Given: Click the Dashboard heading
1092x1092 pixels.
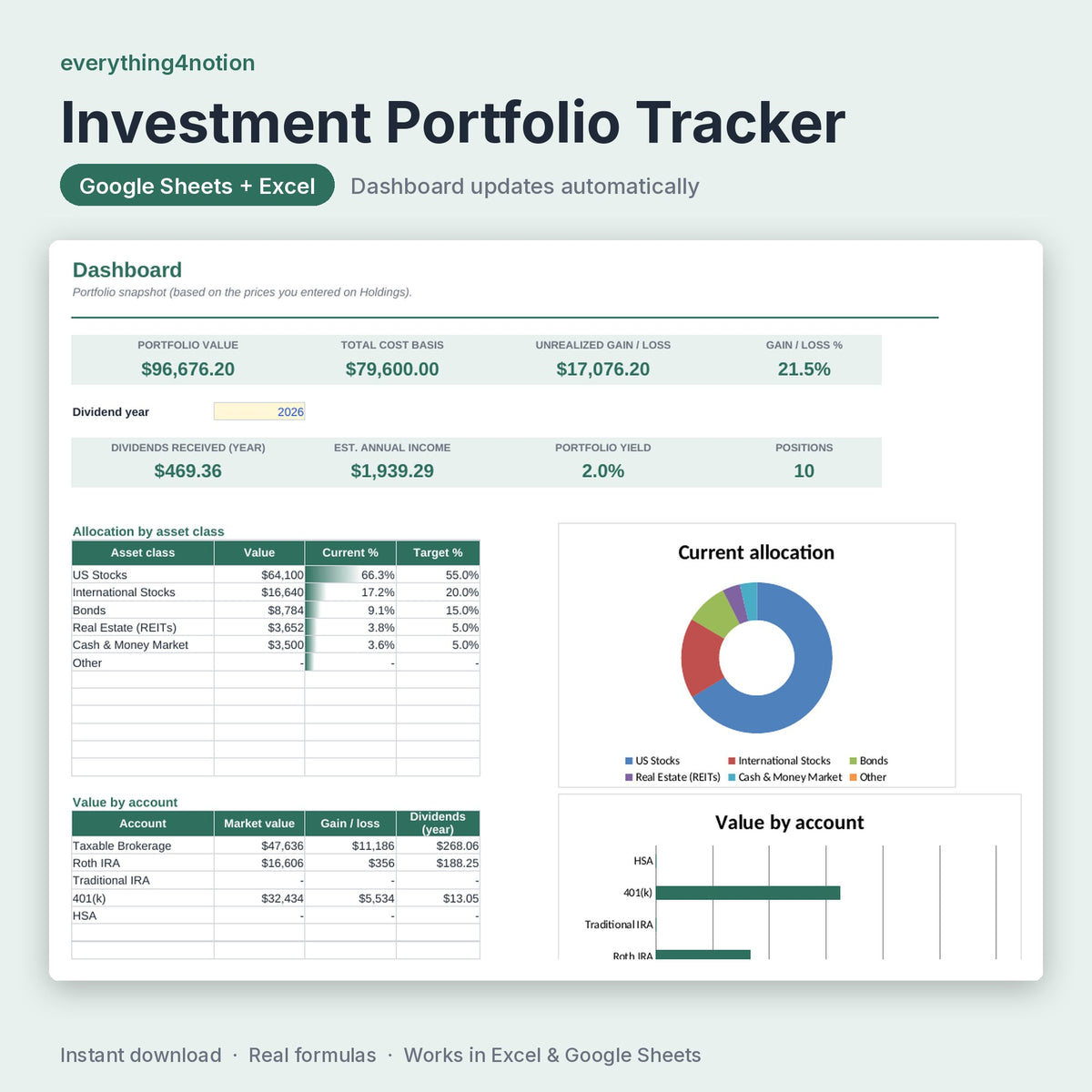Looking at the screenshot, I should click(x=127, y=270).
